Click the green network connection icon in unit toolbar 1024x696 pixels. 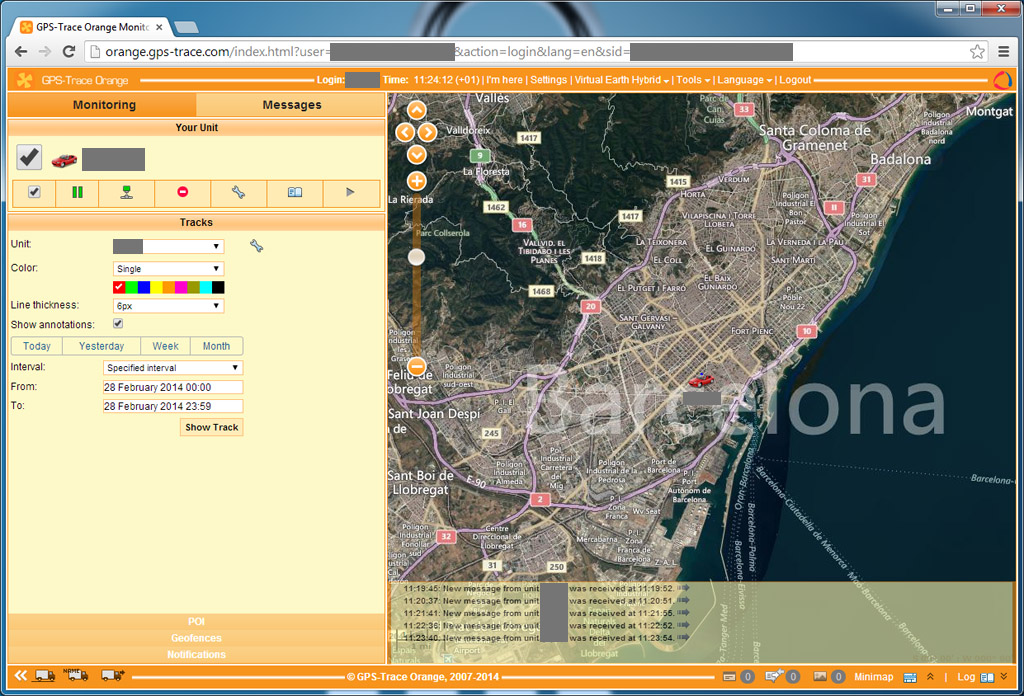pos(127,192)
